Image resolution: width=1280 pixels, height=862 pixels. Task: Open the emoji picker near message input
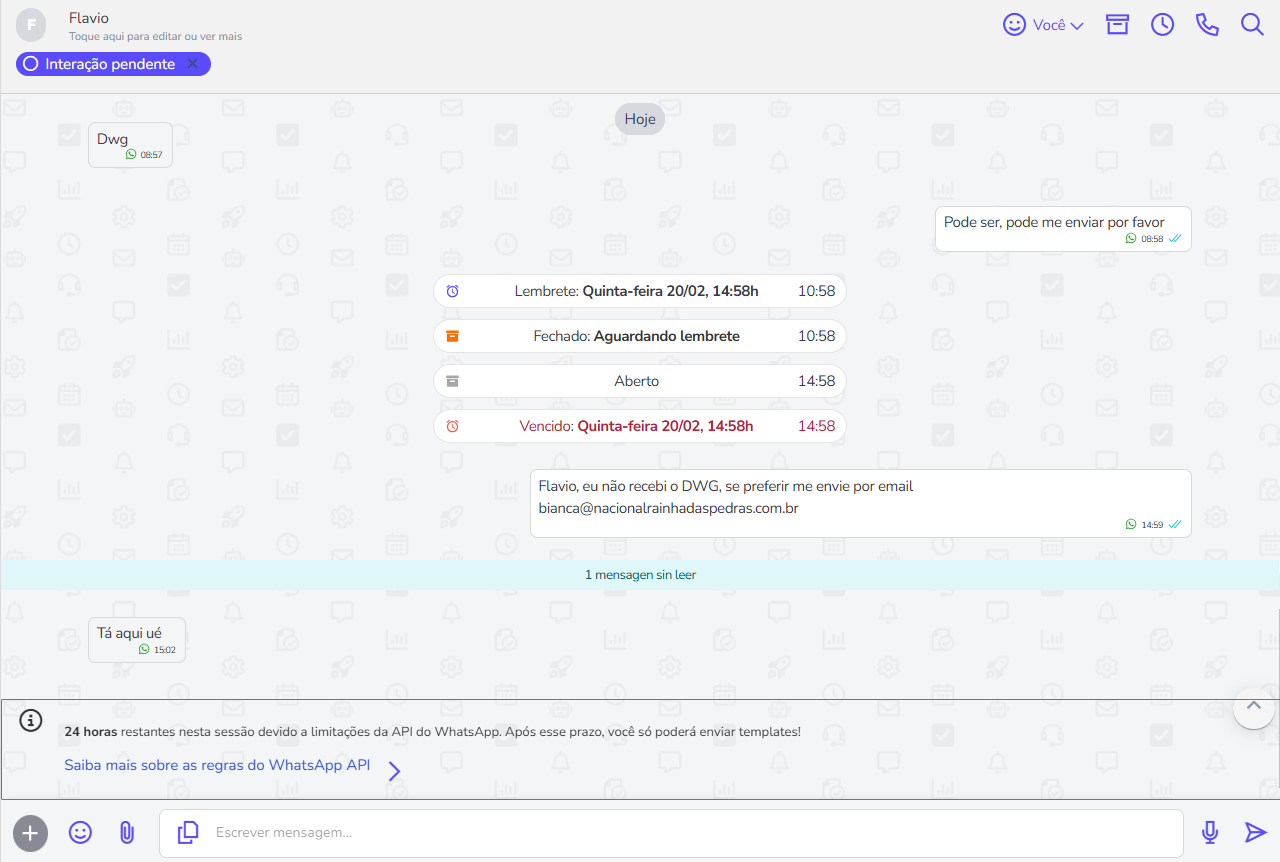coord(80,832)
